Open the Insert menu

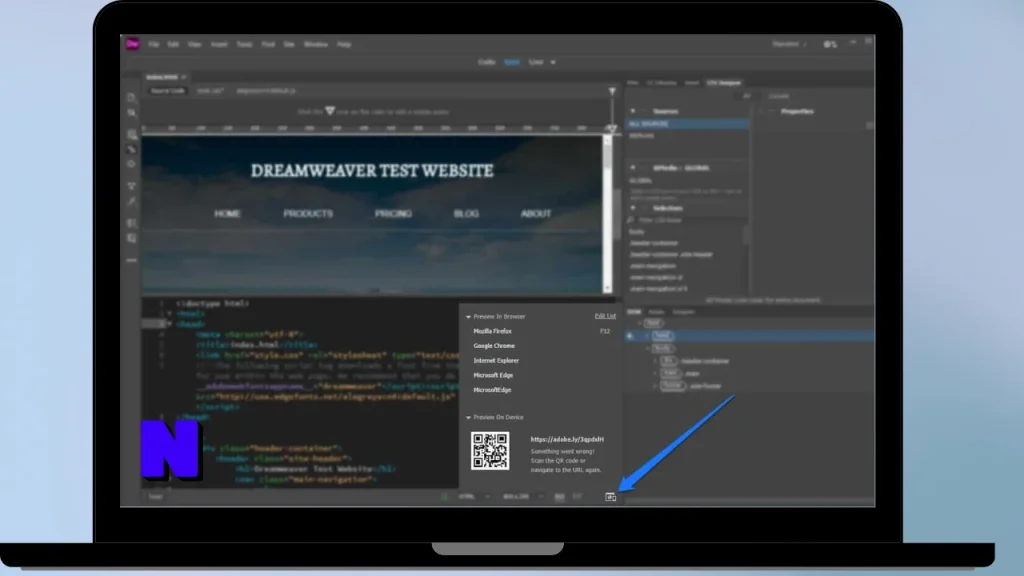(219, 44)
